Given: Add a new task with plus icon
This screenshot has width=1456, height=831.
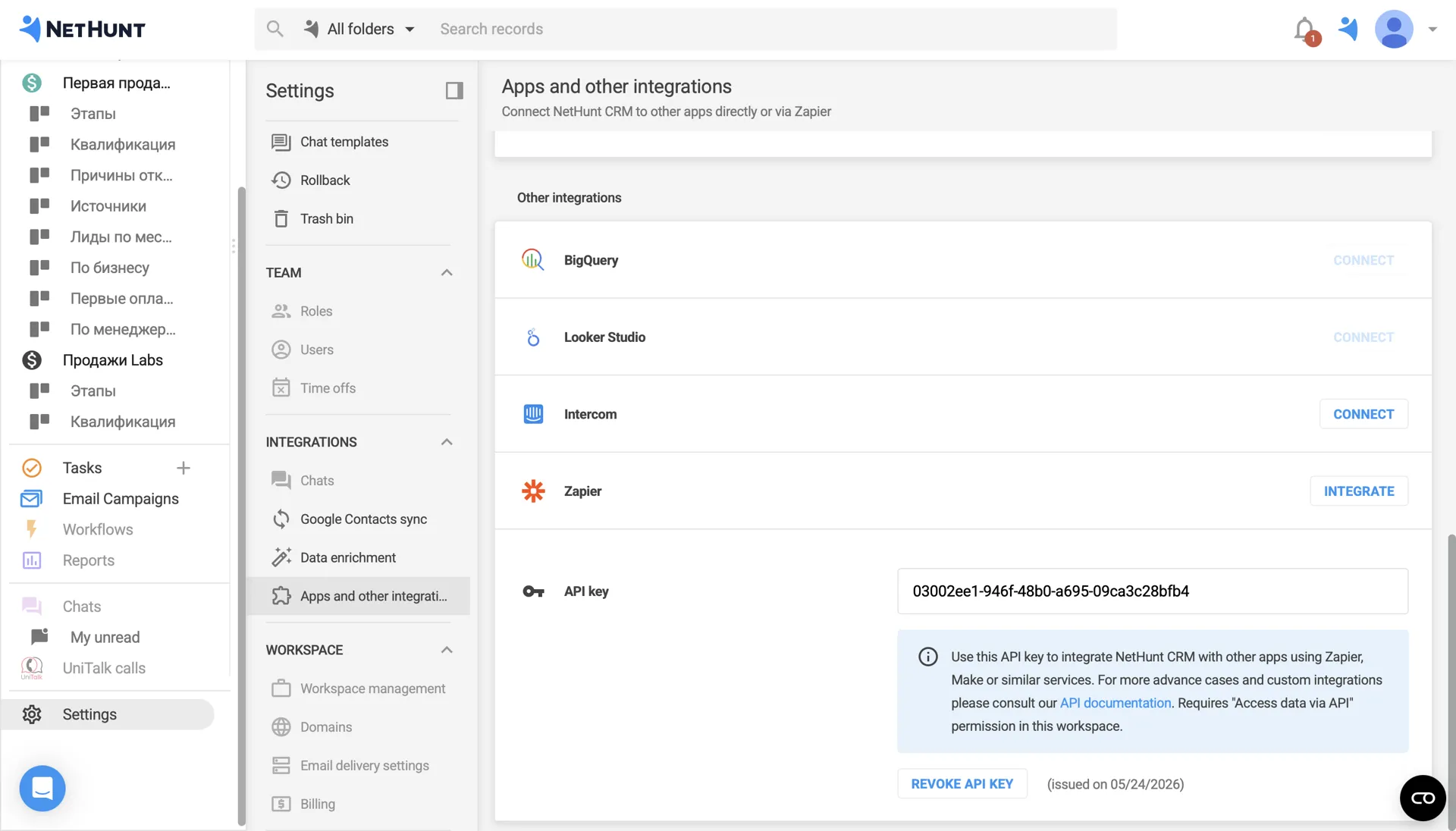Looking at the screenshot, I should (x=183, y=469).
